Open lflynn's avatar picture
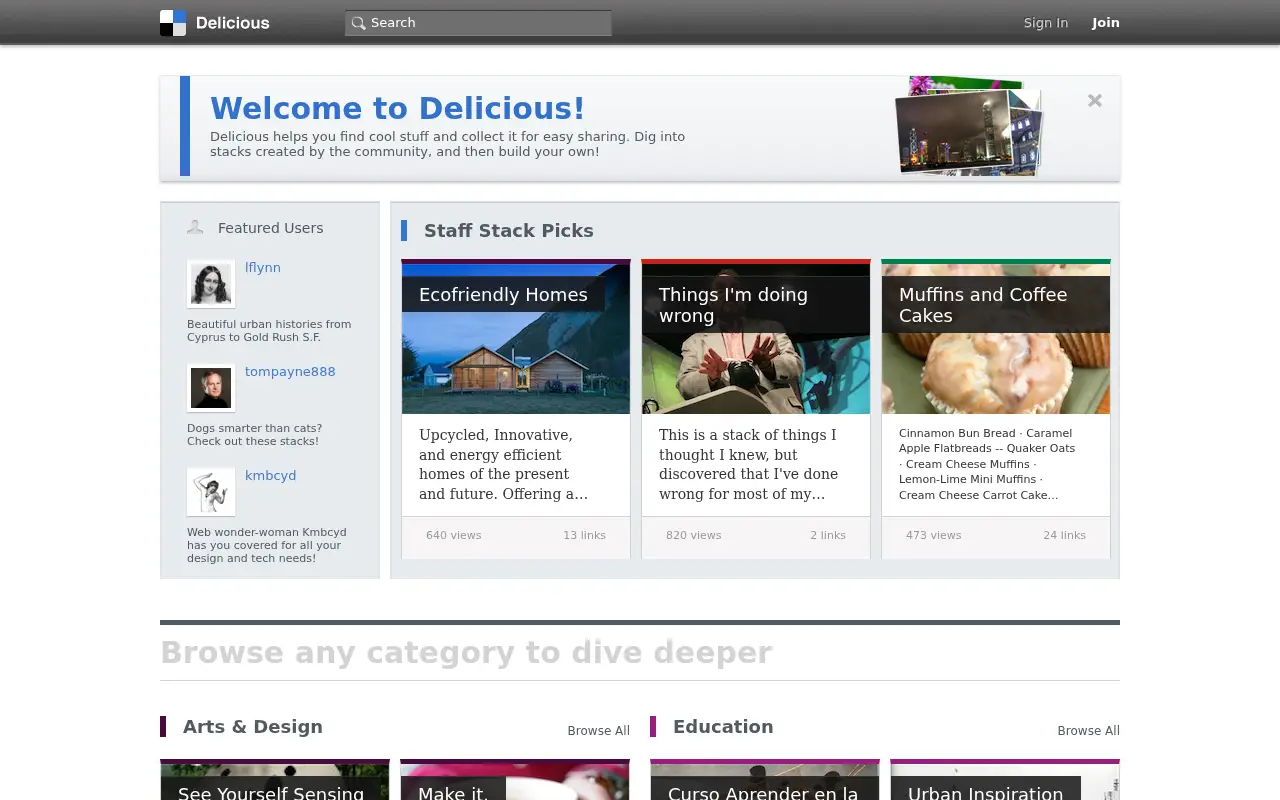The height and width of the screenshot is (800, 1280). coord(211,284)
